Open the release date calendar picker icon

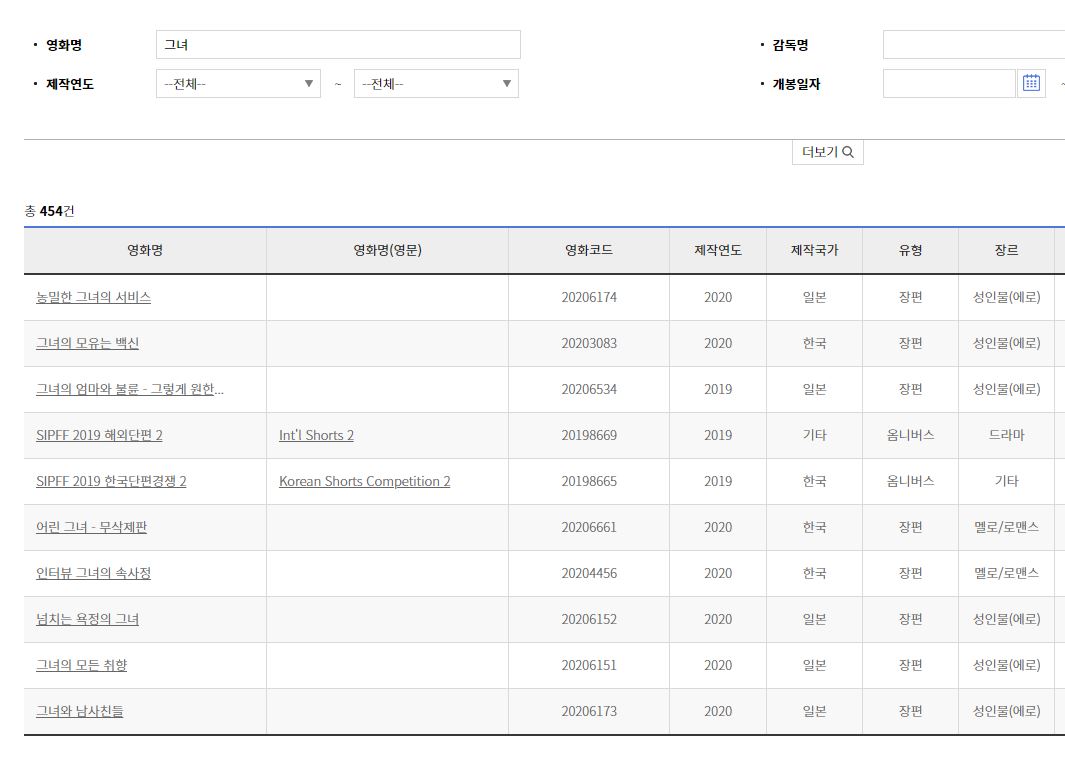pyautogui.click(x=1031, y=84)
